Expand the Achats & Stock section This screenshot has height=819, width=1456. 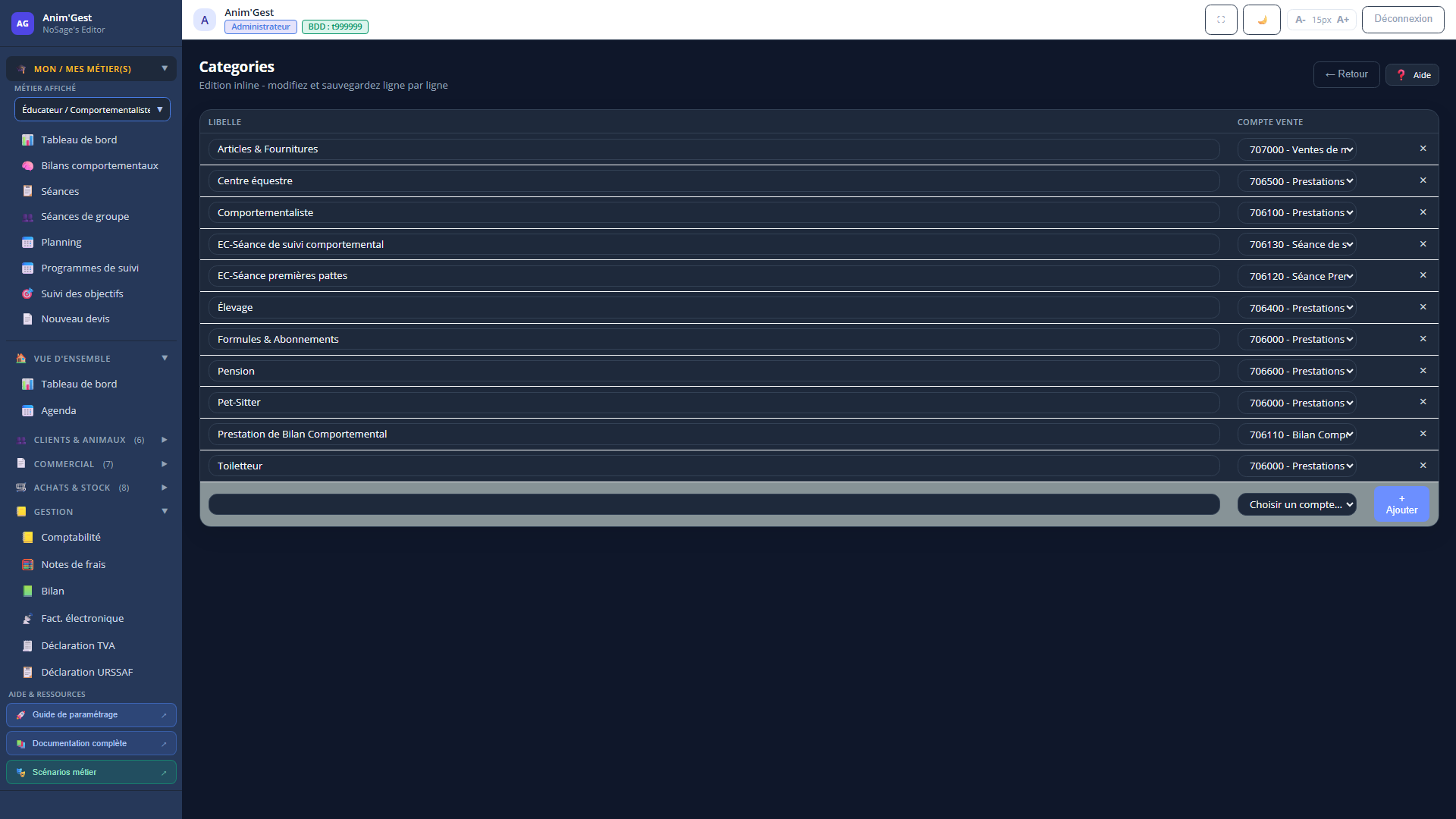[91, 488]
